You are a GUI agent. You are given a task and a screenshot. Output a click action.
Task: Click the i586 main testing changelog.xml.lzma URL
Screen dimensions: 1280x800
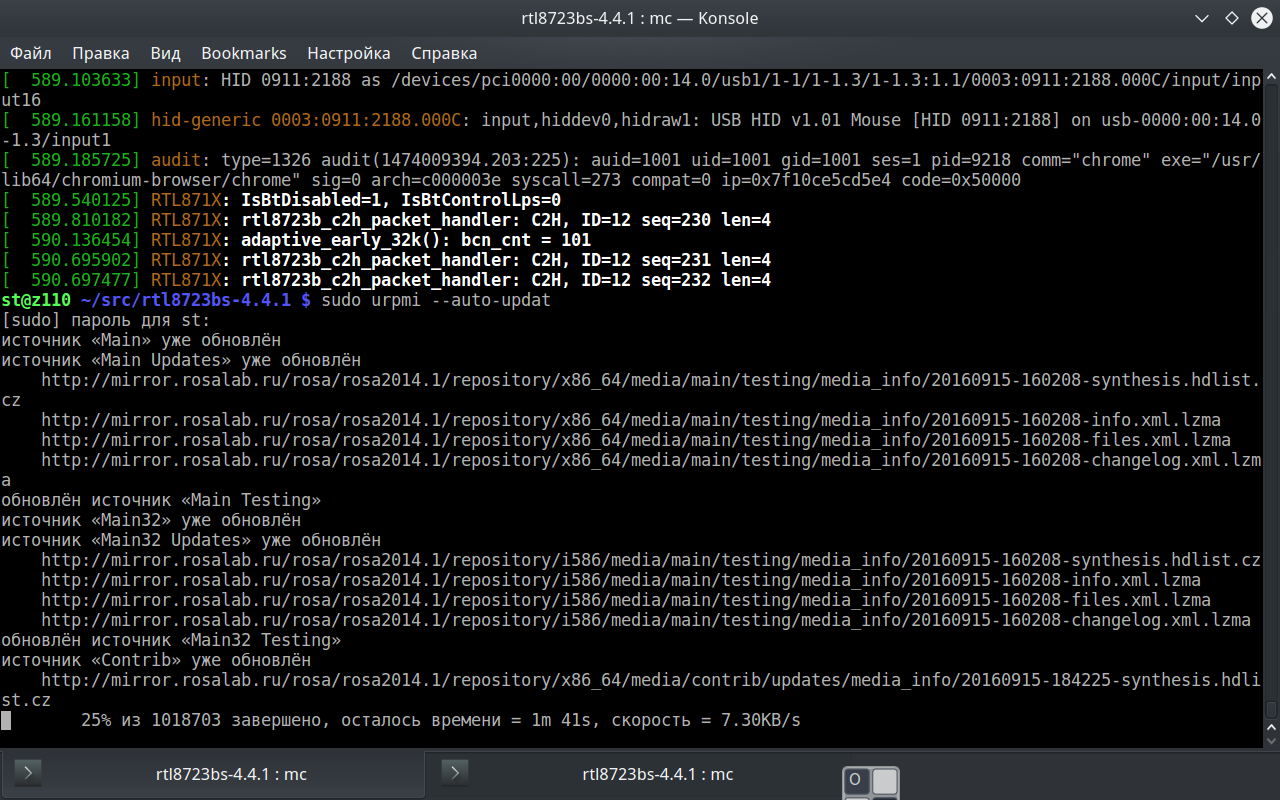click(x=646, y=620)
